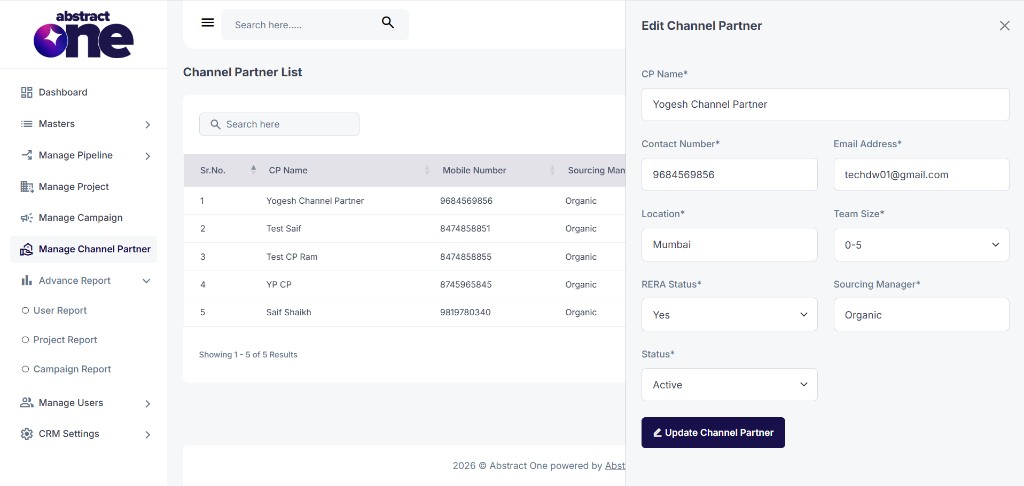Close the Edit Channel Partner panel
This screenshot has height=486, width=1024.
click(1004, 25)
